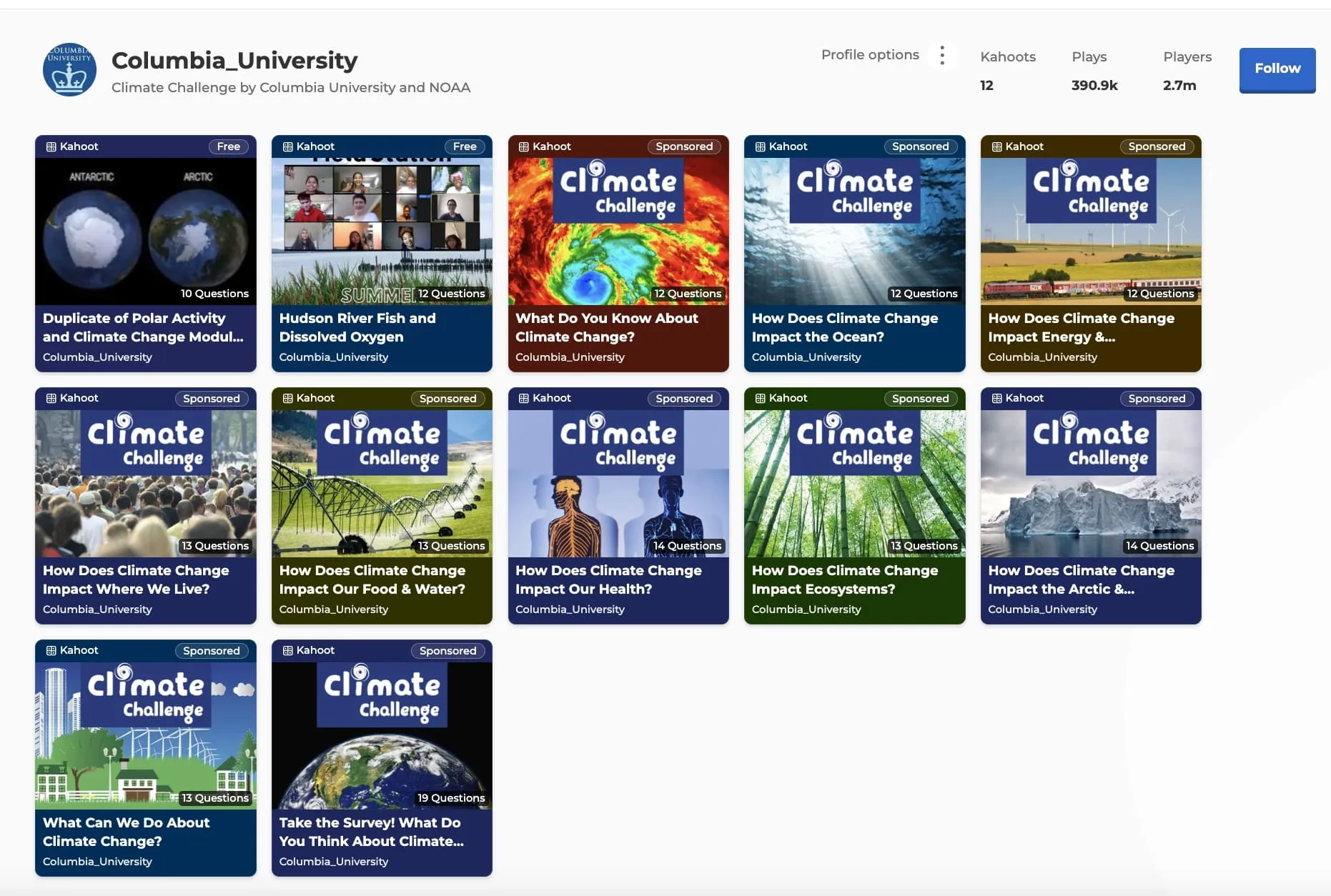Click the Climate Challenge by Columbia and NOAA subtitle
Screen dimensions: 1331x896
291,88
